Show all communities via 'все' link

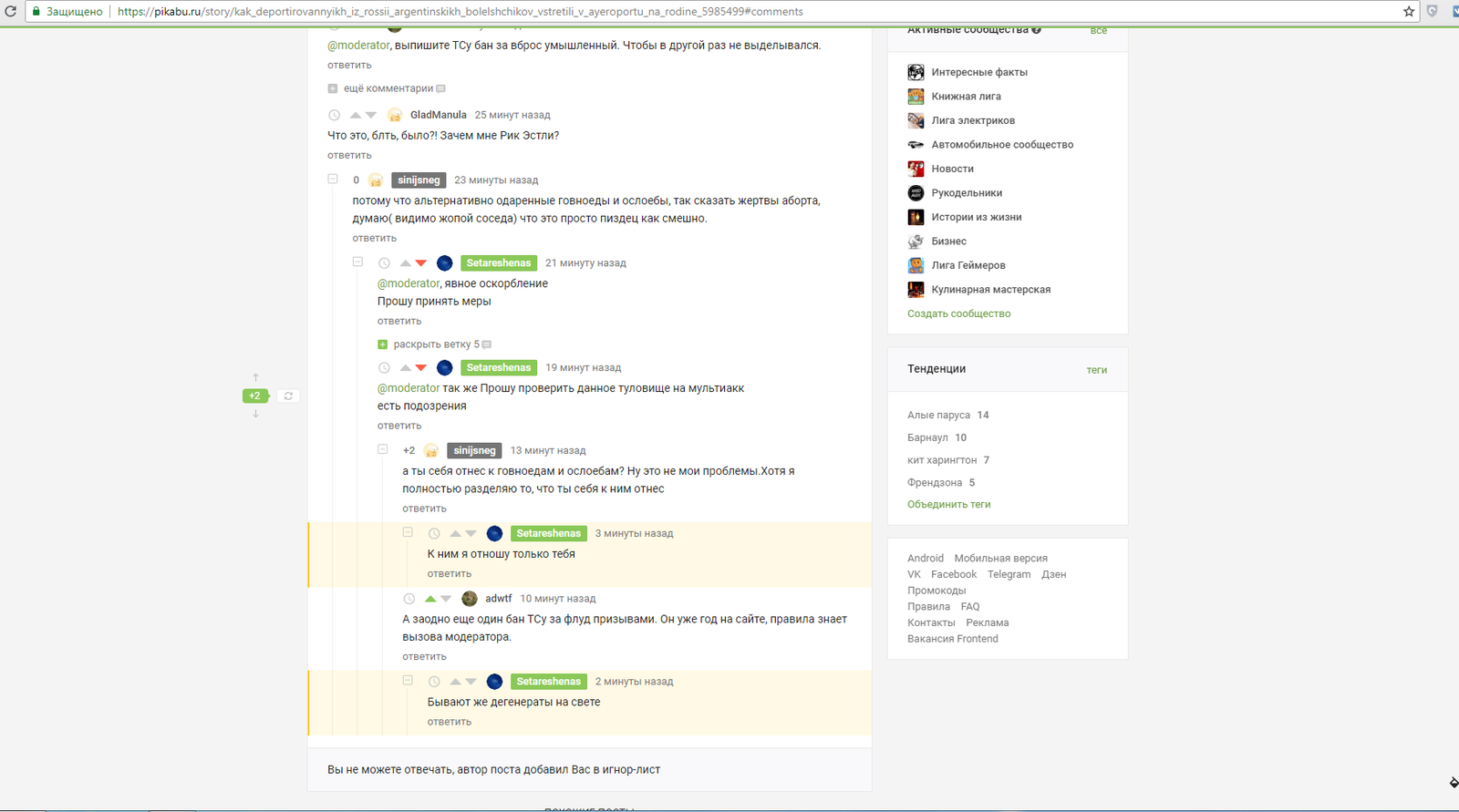click(x=1098, y=31)
